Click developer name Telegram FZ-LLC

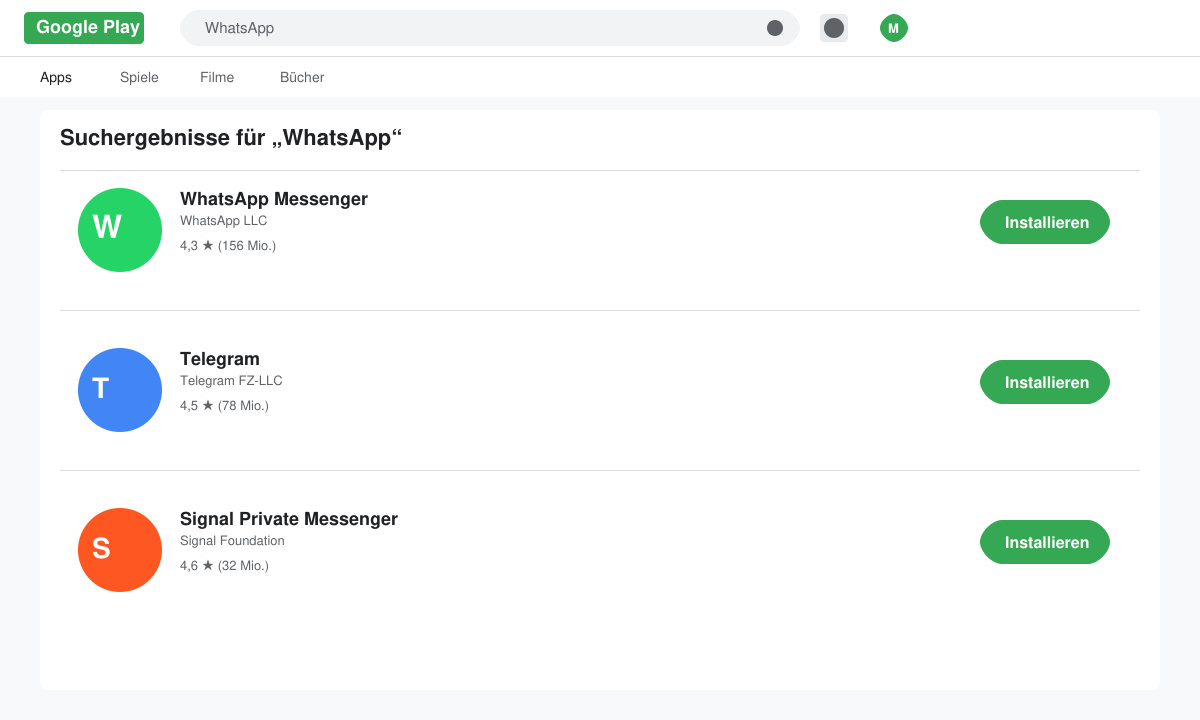(x=231, y=381)
